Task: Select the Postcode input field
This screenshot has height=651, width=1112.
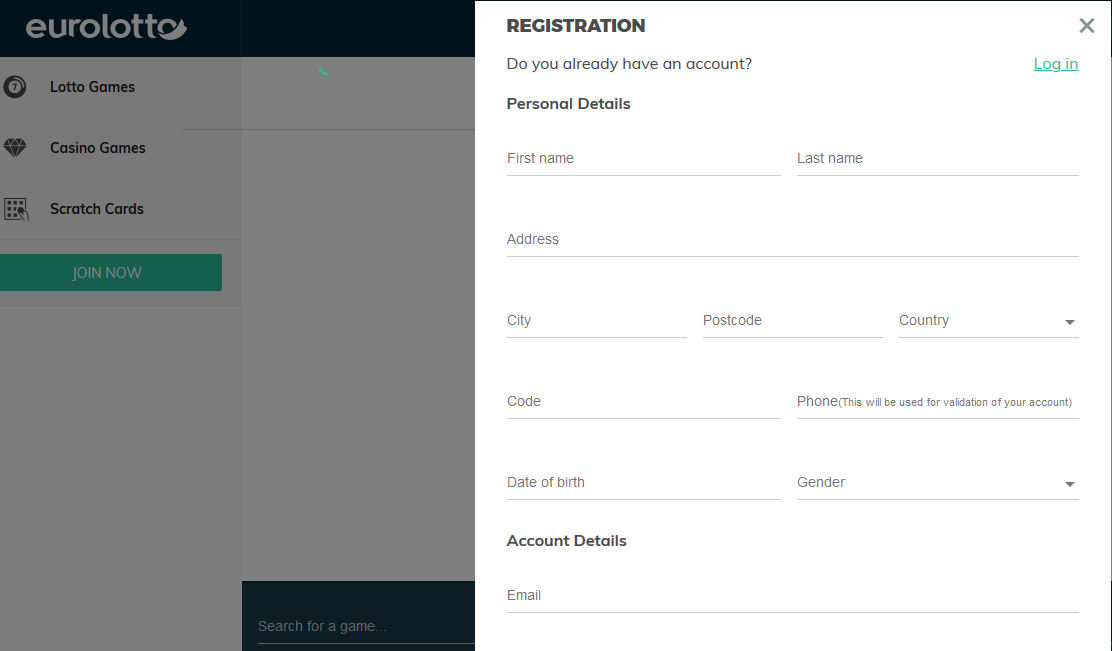Action: [792, 321]
